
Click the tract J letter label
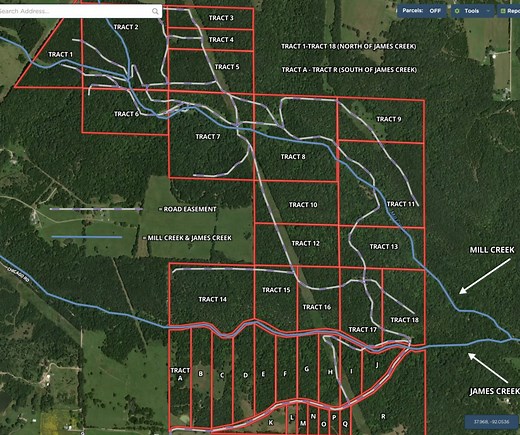pos(377,365)
